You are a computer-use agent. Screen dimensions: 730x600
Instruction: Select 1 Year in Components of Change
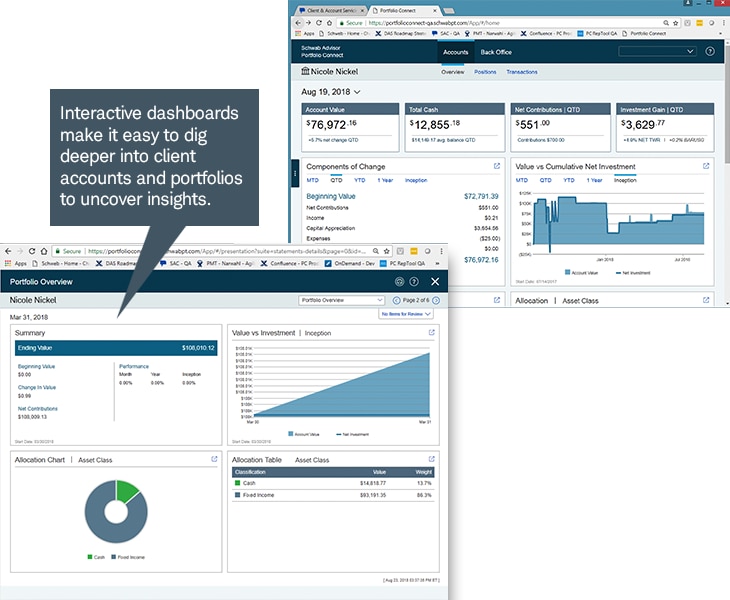click(x=385, y=180)
